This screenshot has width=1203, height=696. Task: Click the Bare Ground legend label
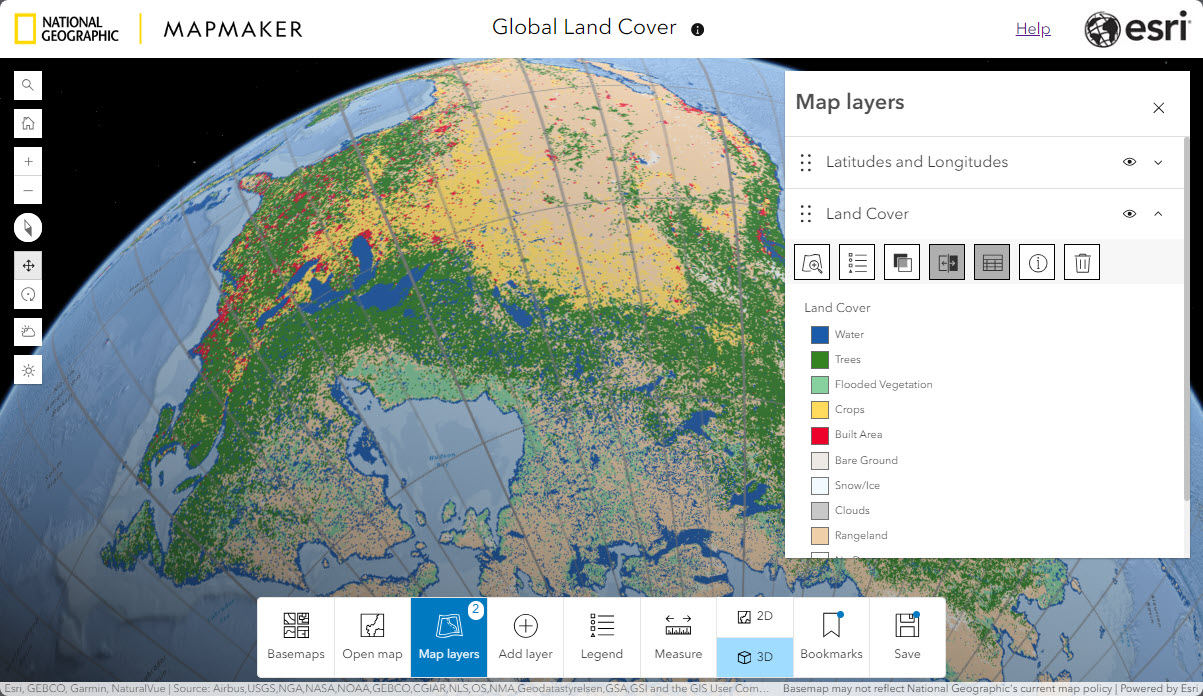coord(866,461)
